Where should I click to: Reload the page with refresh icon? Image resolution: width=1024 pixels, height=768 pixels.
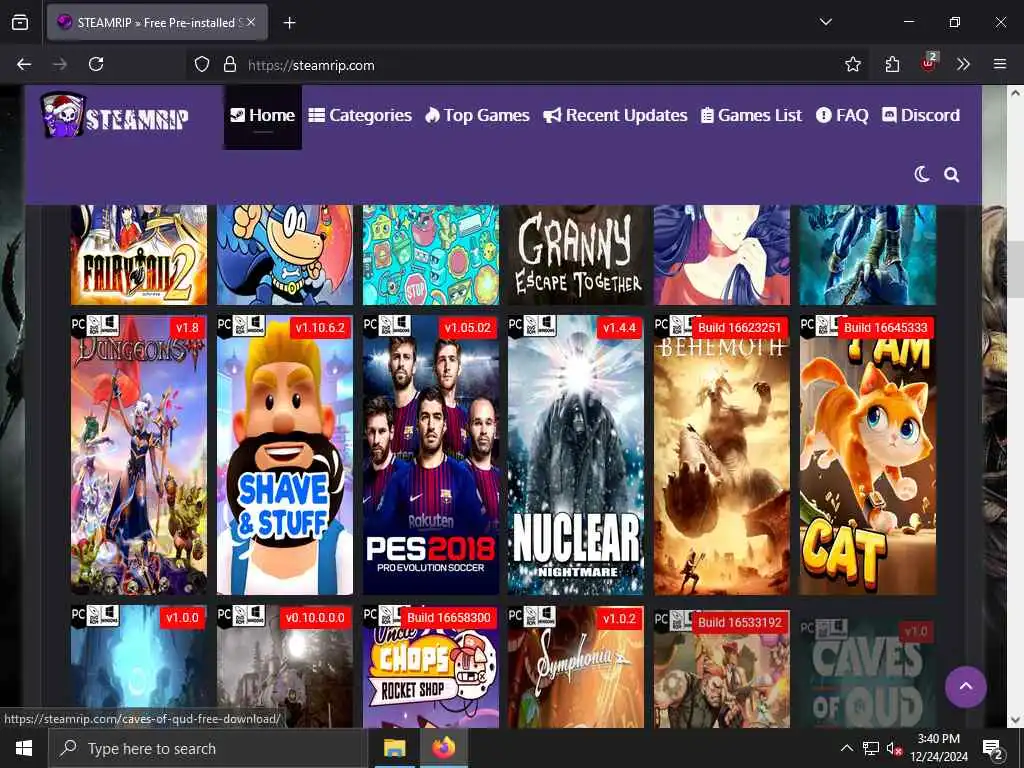pos(96,64)
